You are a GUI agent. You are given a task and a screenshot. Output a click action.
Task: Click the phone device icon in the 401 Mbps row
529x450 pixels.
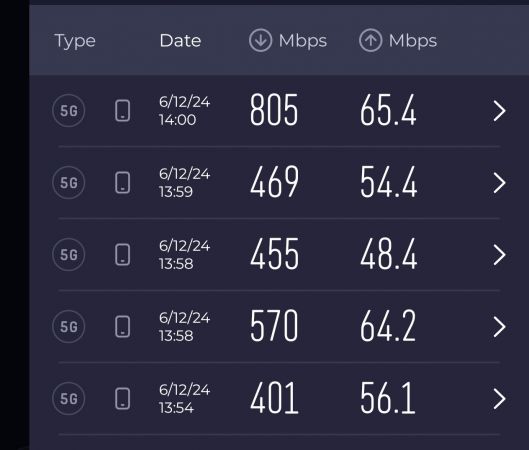pos(122,399)
